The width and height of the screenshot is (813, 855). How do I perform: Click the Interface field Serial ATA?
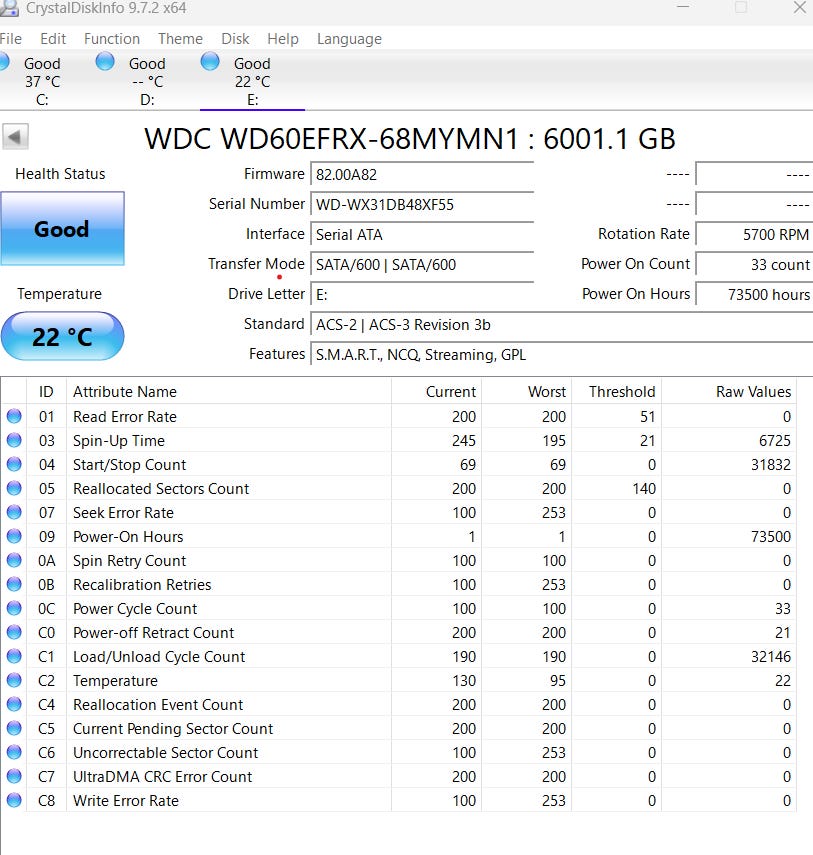[x=422, y=235]
